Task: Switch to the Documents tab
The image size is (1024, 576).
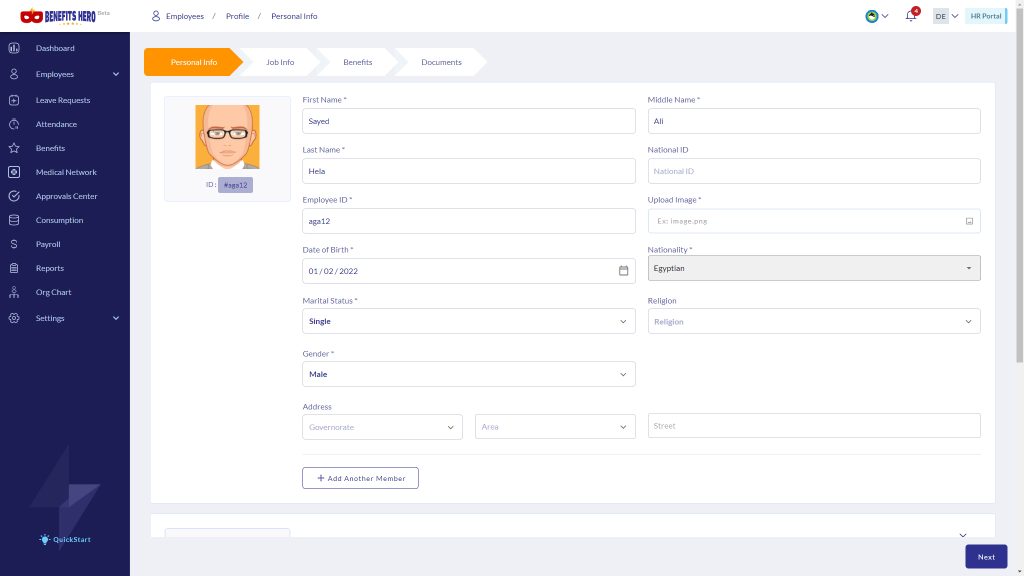Action: click(441, 62)
